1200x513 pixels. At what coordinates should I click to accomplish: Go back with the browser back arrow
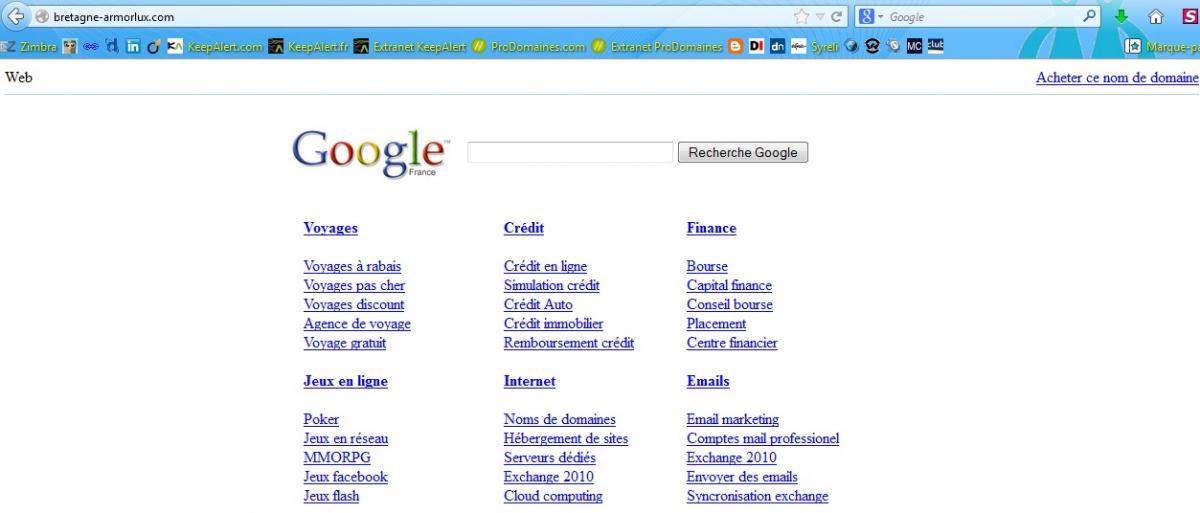click(15, 16)
